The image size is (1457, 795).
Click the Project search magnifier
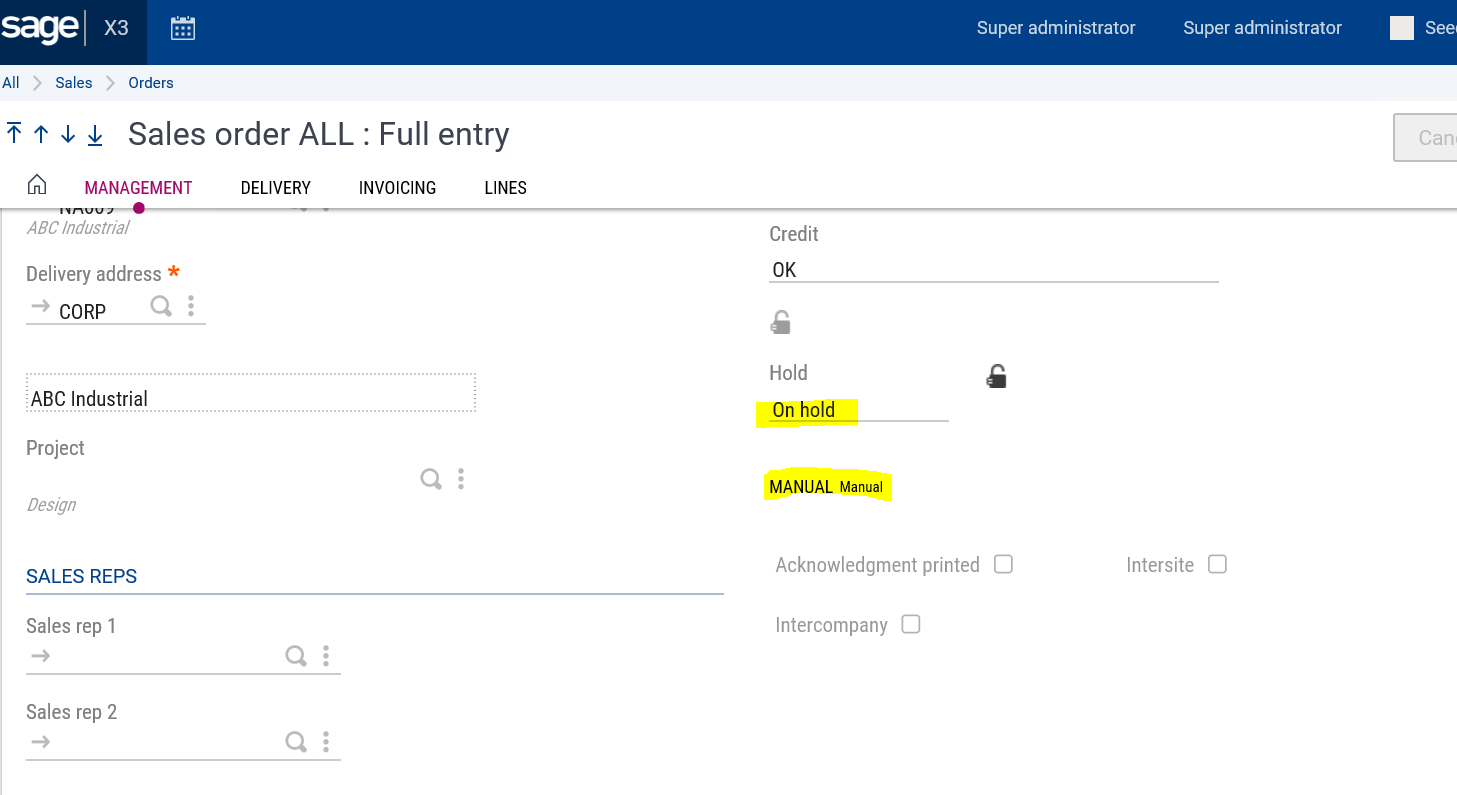431,479
